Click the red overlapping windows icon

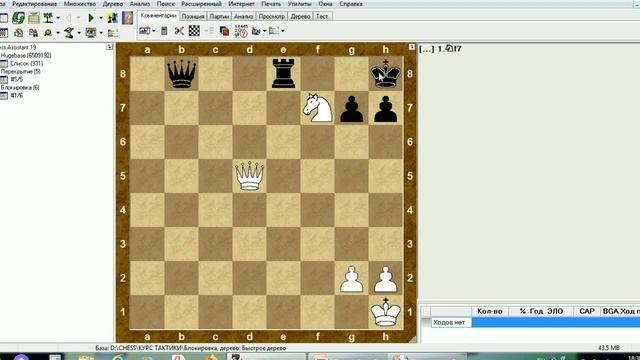point(224,31)
